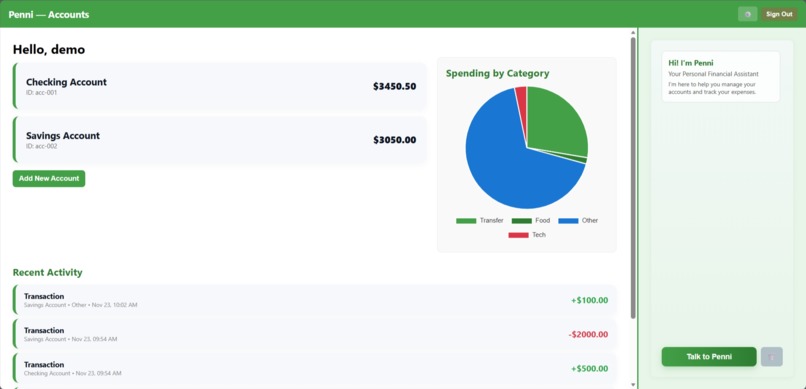Screen dimensions: 806x389
Task: Click the "ID: acc-002" text
Action: click(42, 146)
